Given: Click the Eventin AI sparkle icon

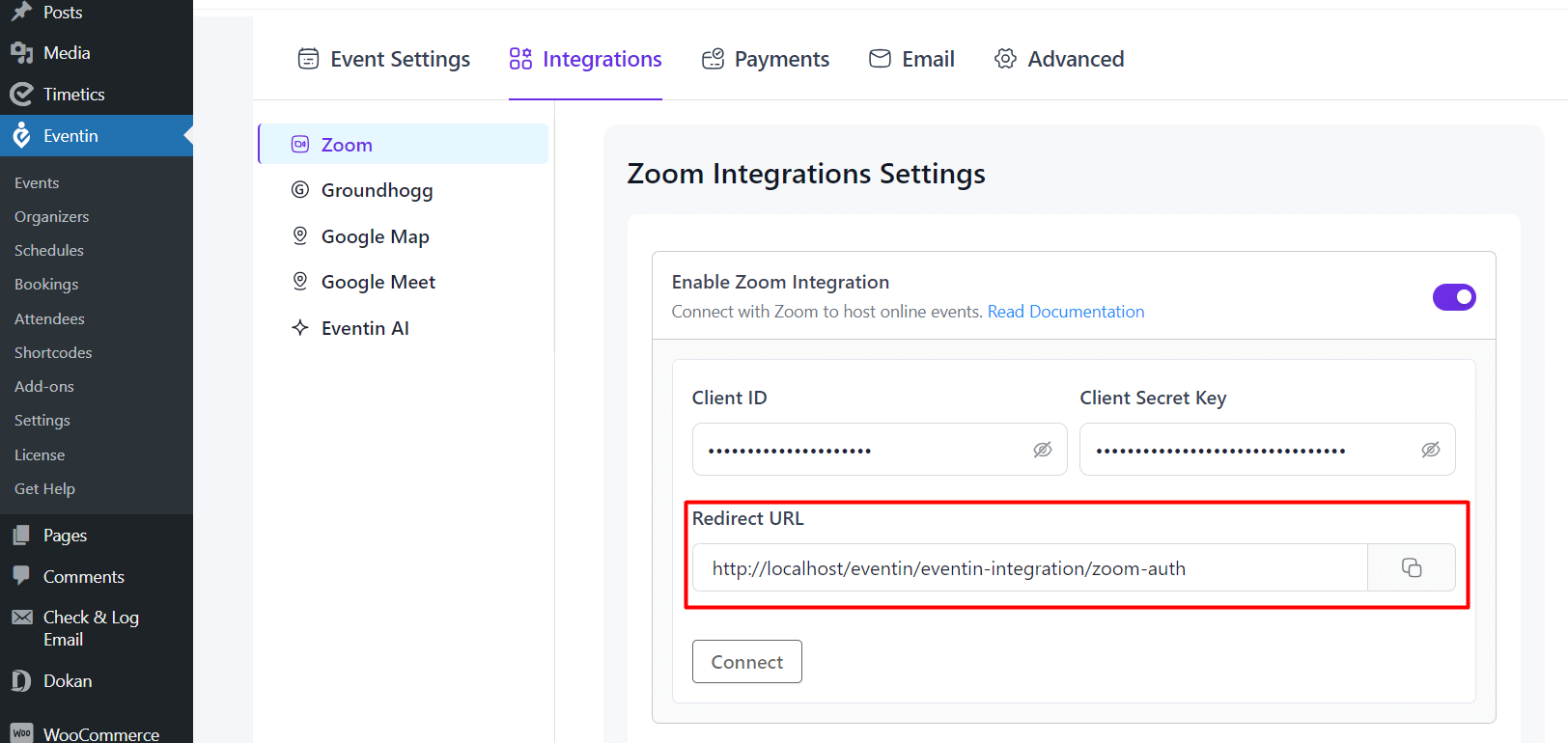Looking at the screenshot, I should 300,327.
